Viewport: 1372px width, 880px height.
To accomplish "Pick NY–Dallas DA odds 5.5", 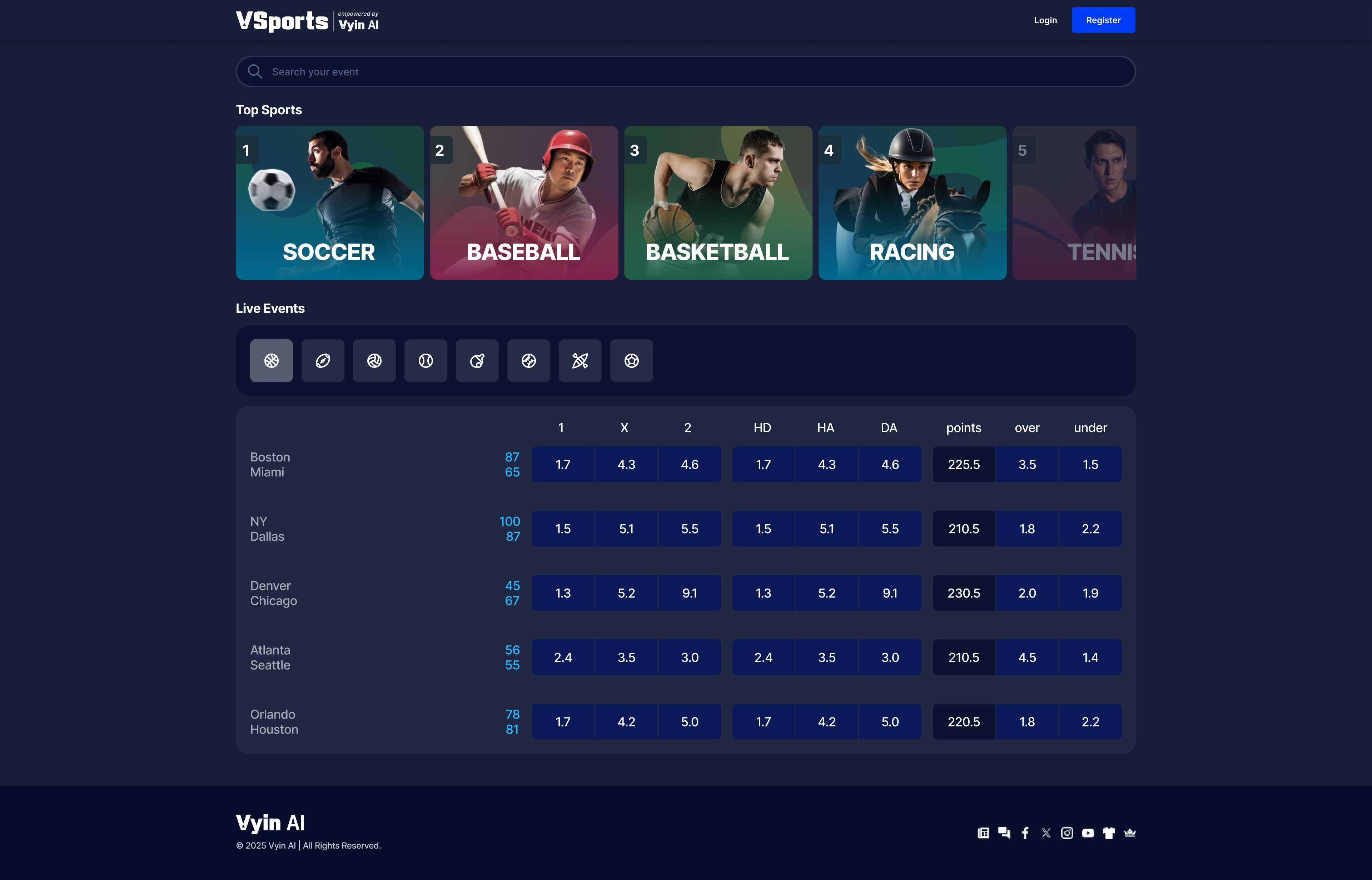I will [890, 529].
